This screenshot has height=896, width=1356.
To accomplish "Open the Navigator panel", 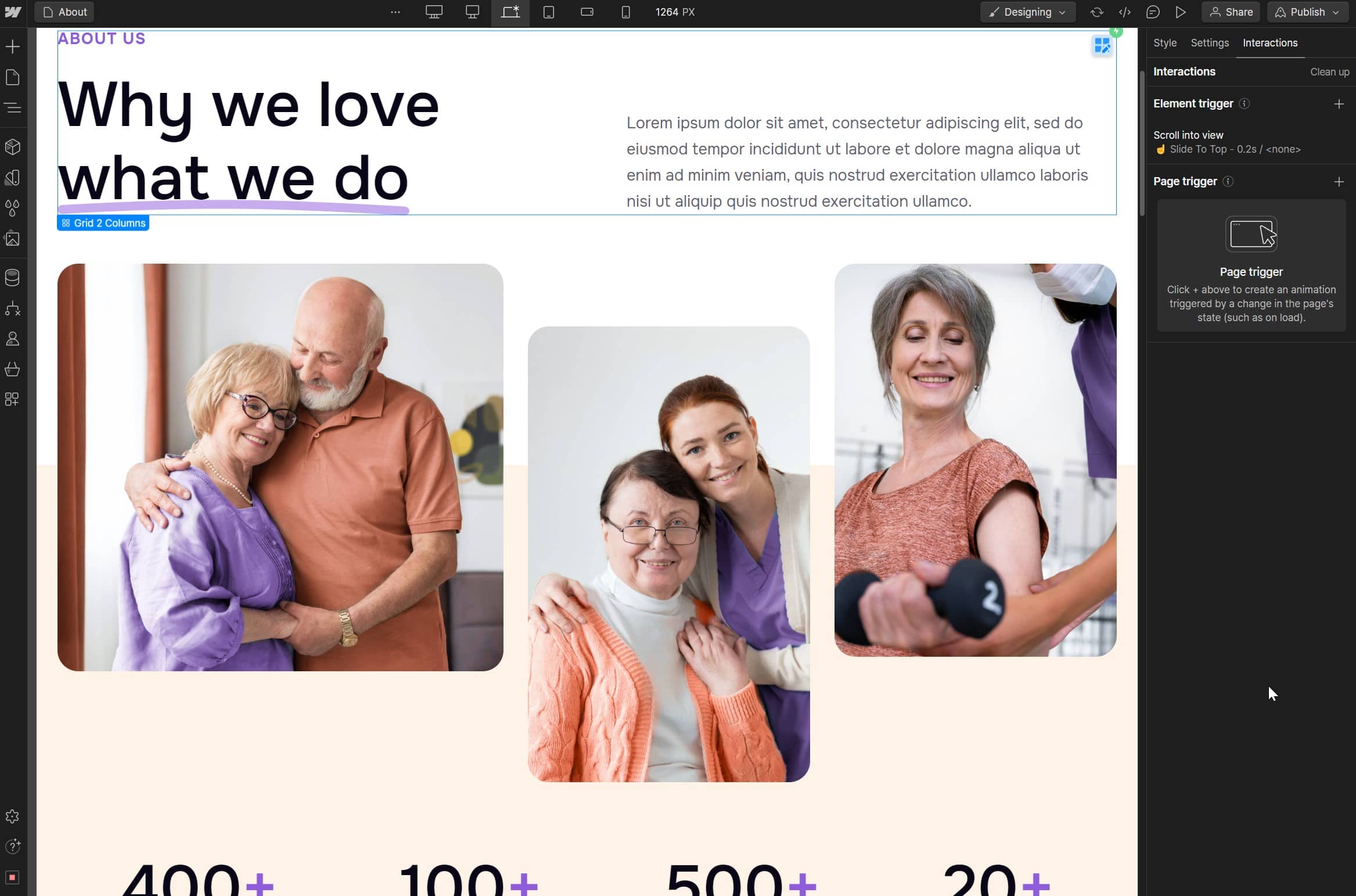I will (x=13, y=108).
